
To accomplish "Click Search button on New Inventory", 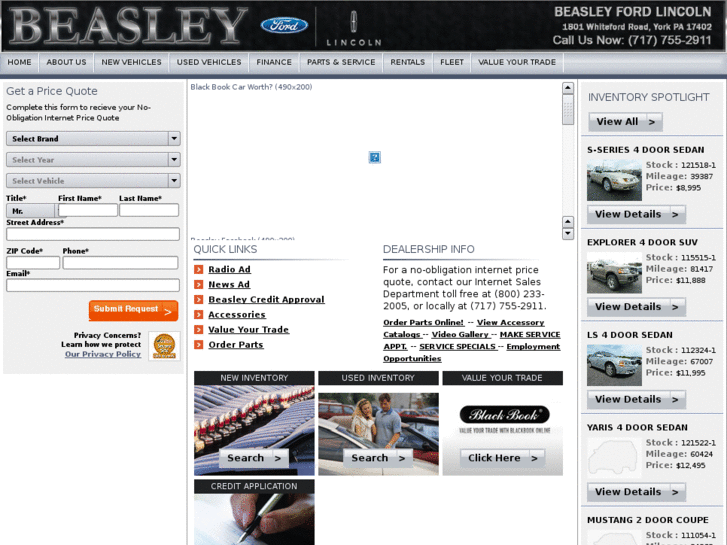I will [x=254, y=458].
